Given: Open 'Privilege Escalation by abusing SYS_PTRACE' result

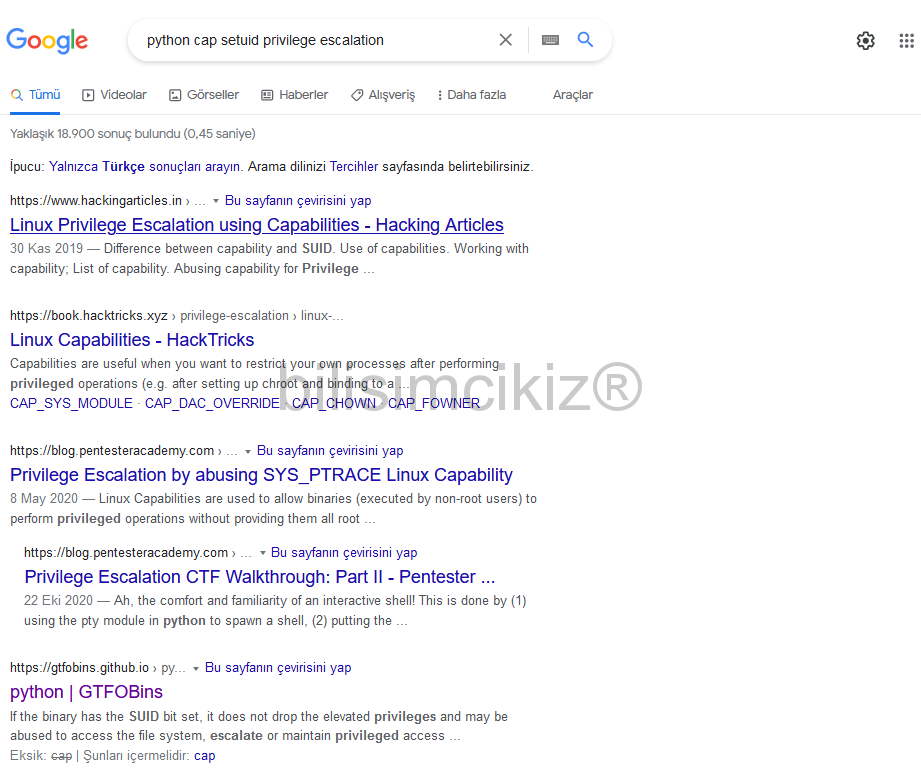Looking at the screenshot, I should tap(261, 475).
